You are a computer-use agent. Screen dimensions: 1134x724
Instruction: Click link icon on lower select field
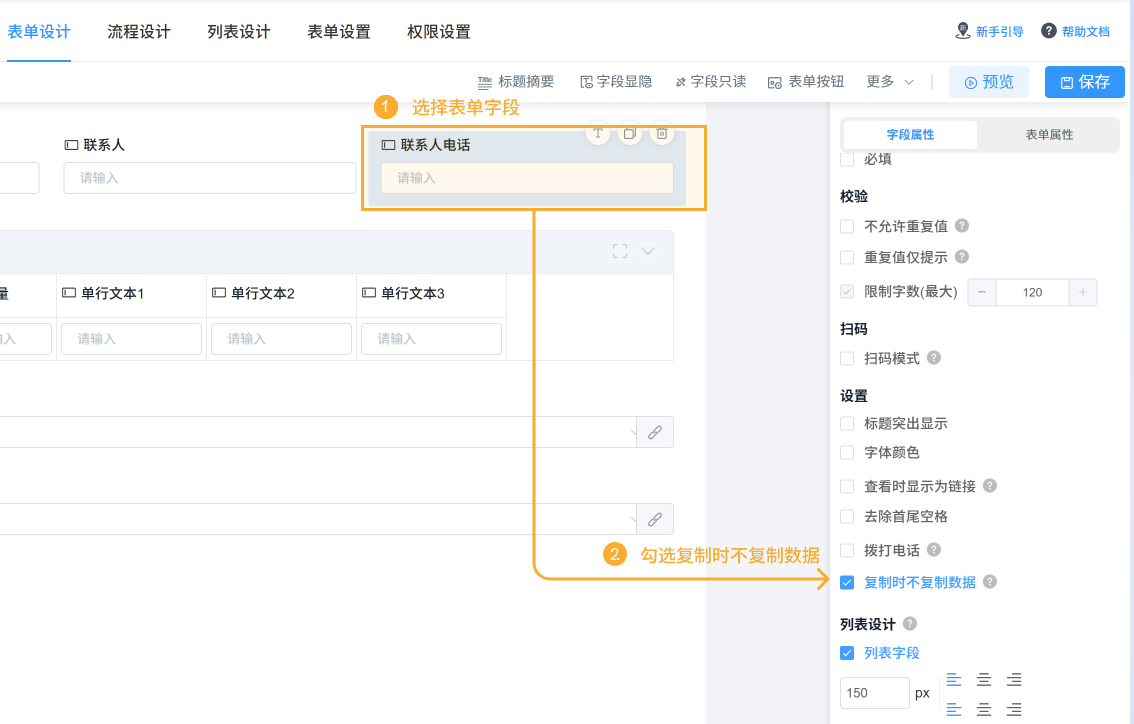(655, 519)
